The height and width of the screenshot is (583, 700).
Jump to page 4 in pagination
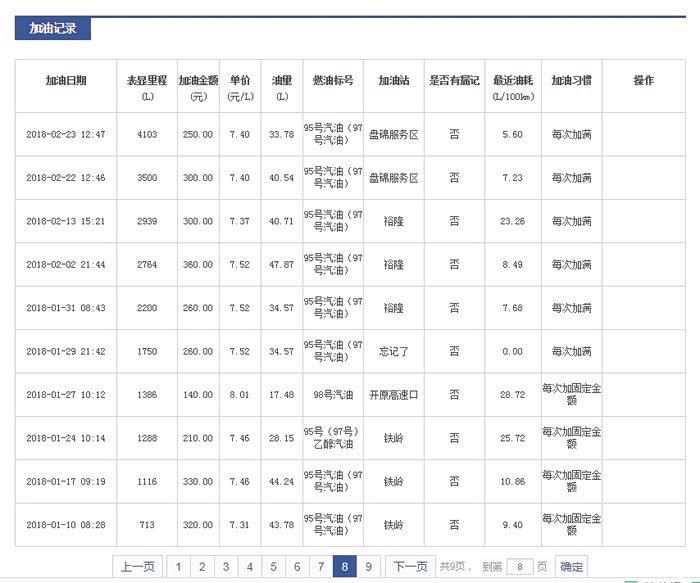tap(249, 567)
